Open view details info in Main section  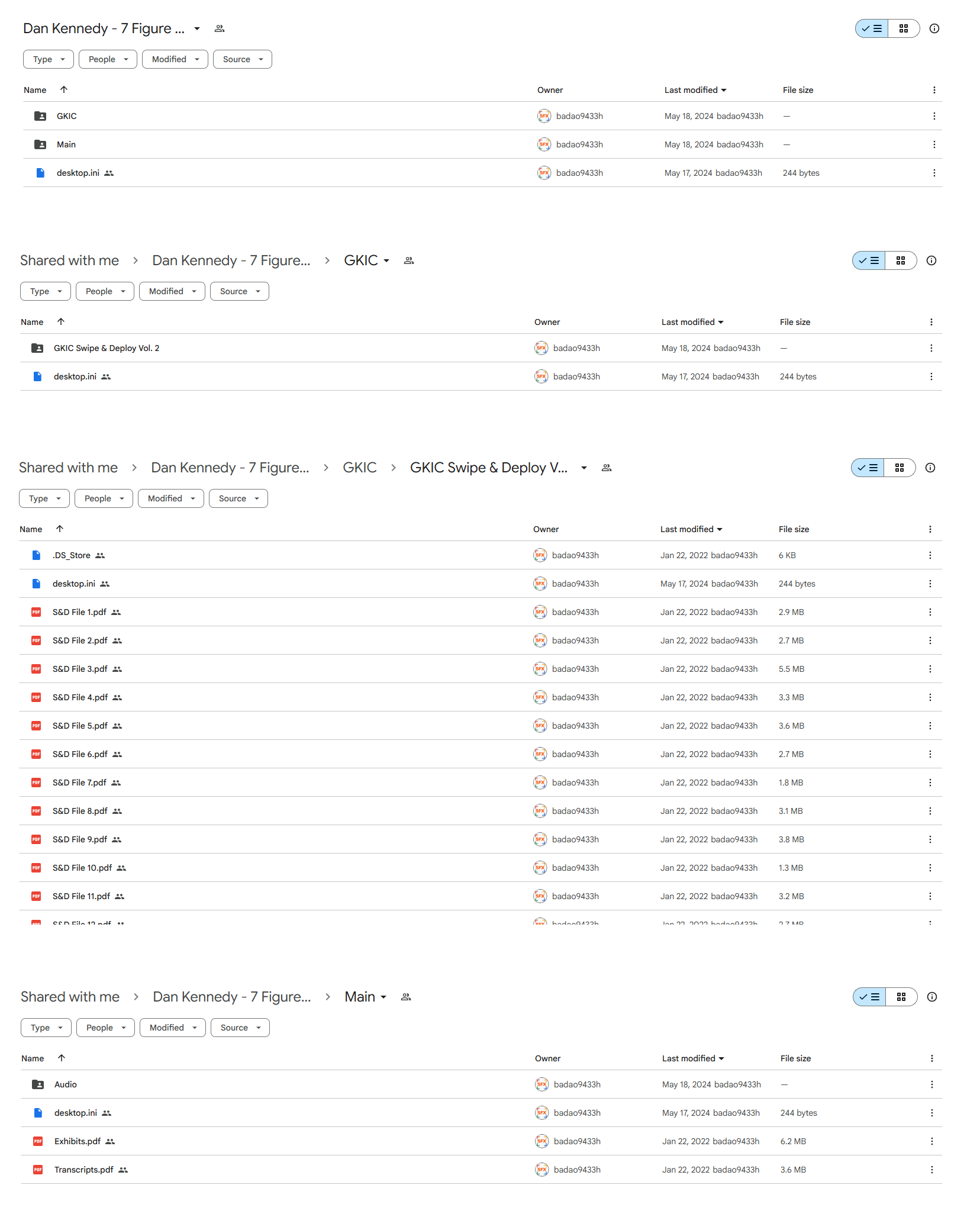click(932, 997)
